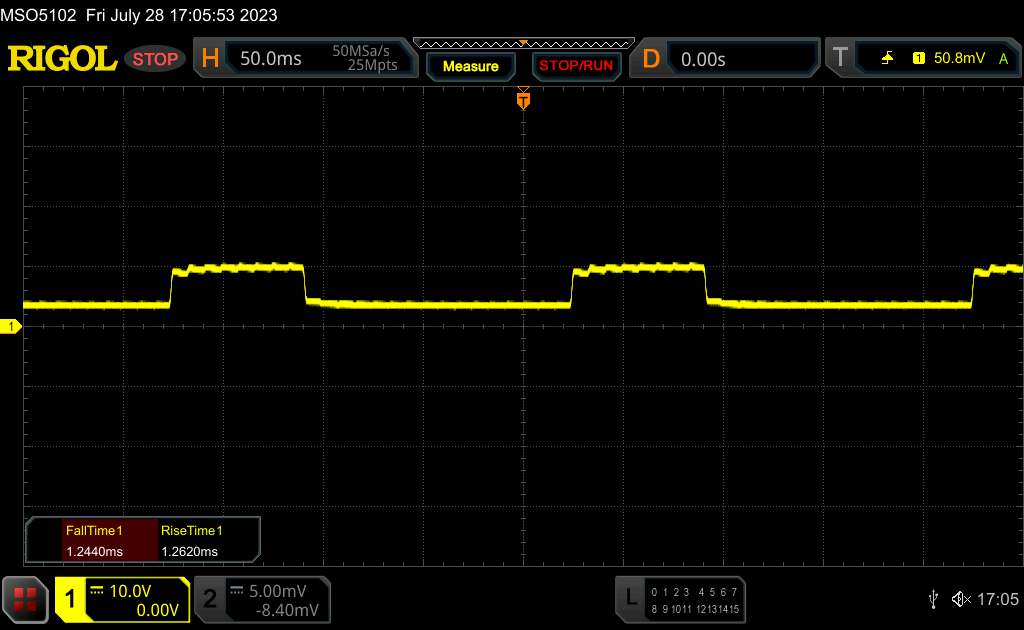
Task: Click the orange trigger position T marker
Action: [x=523, y=100]
